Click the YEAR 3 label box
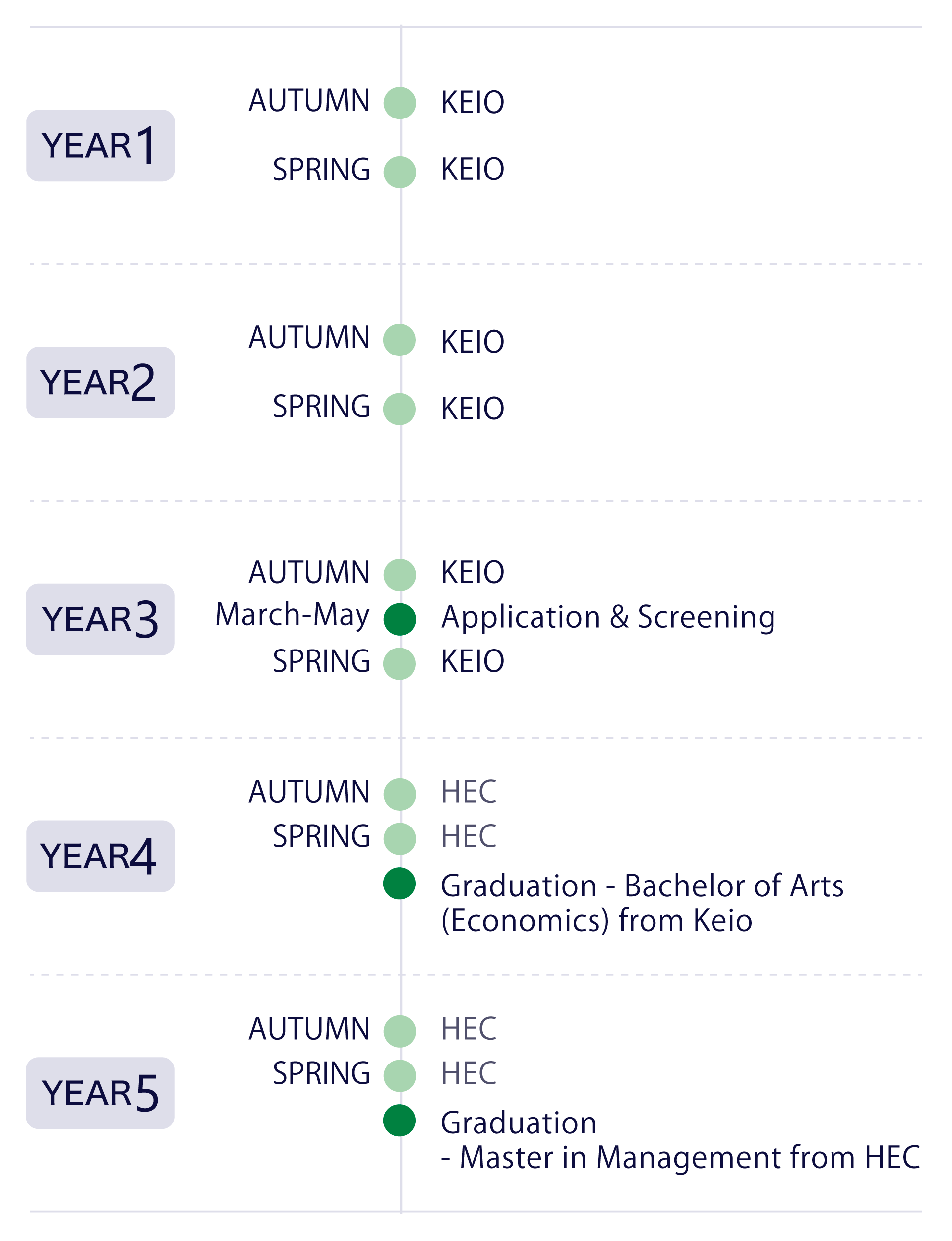Screen dimensions: 952x1241 100,619
